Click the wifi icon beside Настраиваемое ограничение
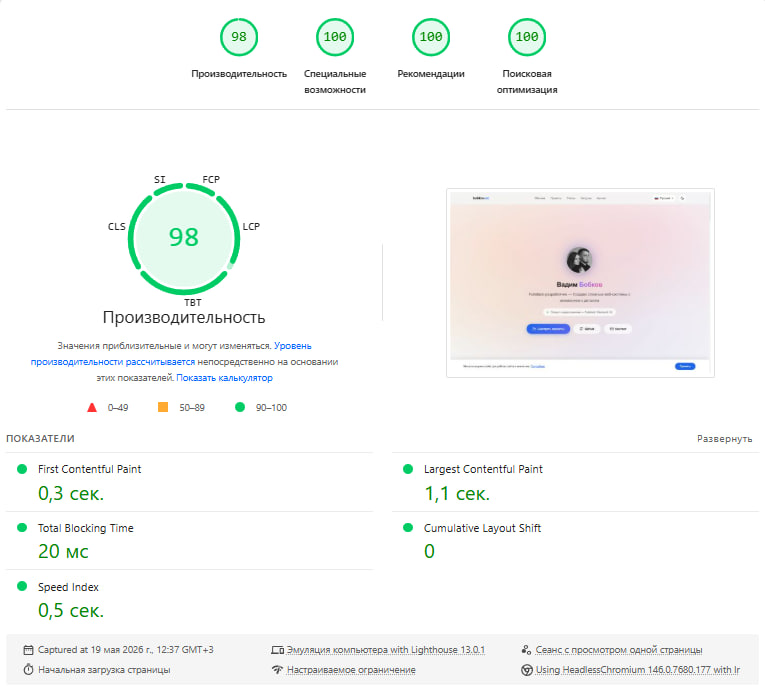Viewport: 765px width, 689px height. 278,669
